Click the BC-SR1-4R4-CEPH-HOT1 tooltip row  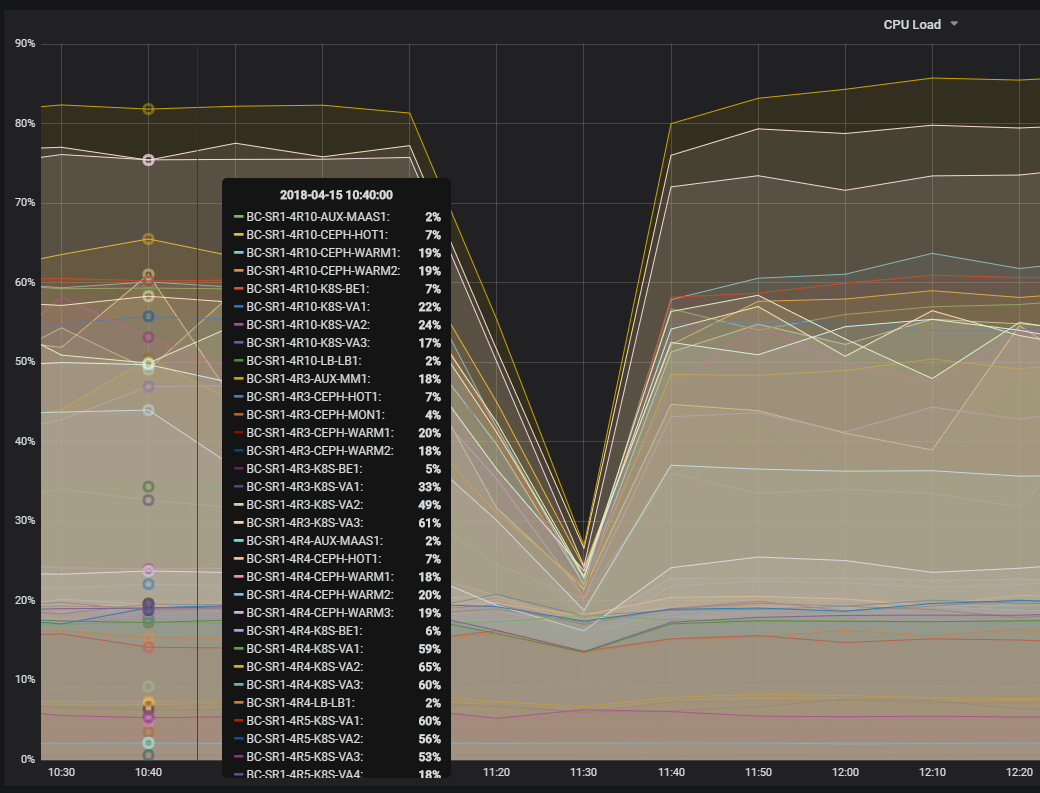point(337,558)
